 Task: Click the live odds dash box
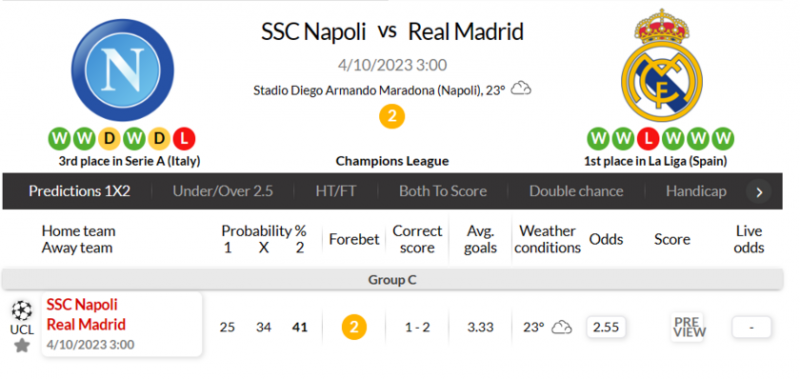751,327
